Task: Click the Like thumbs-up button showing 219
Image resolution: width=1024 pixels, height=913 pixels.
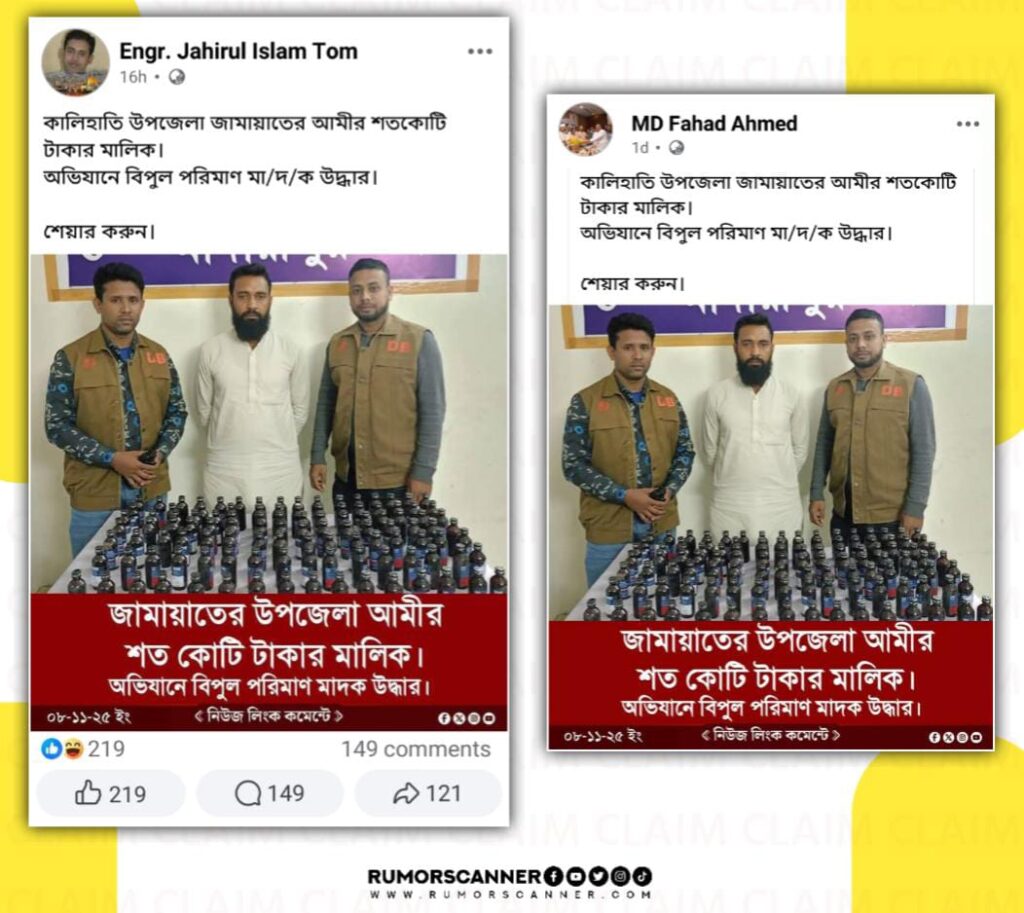Action: (110, 793)
